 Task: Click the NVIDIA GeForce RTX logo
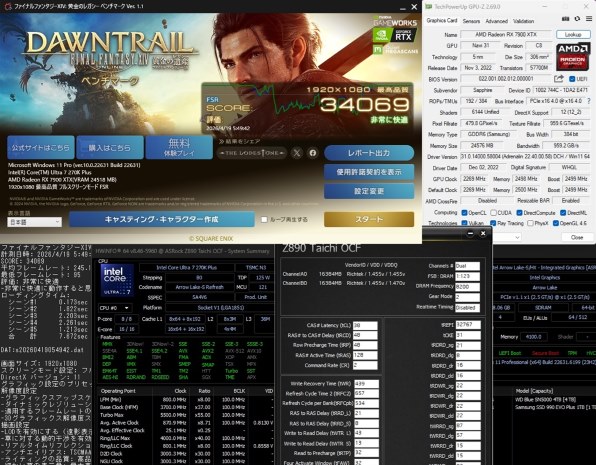395,36
